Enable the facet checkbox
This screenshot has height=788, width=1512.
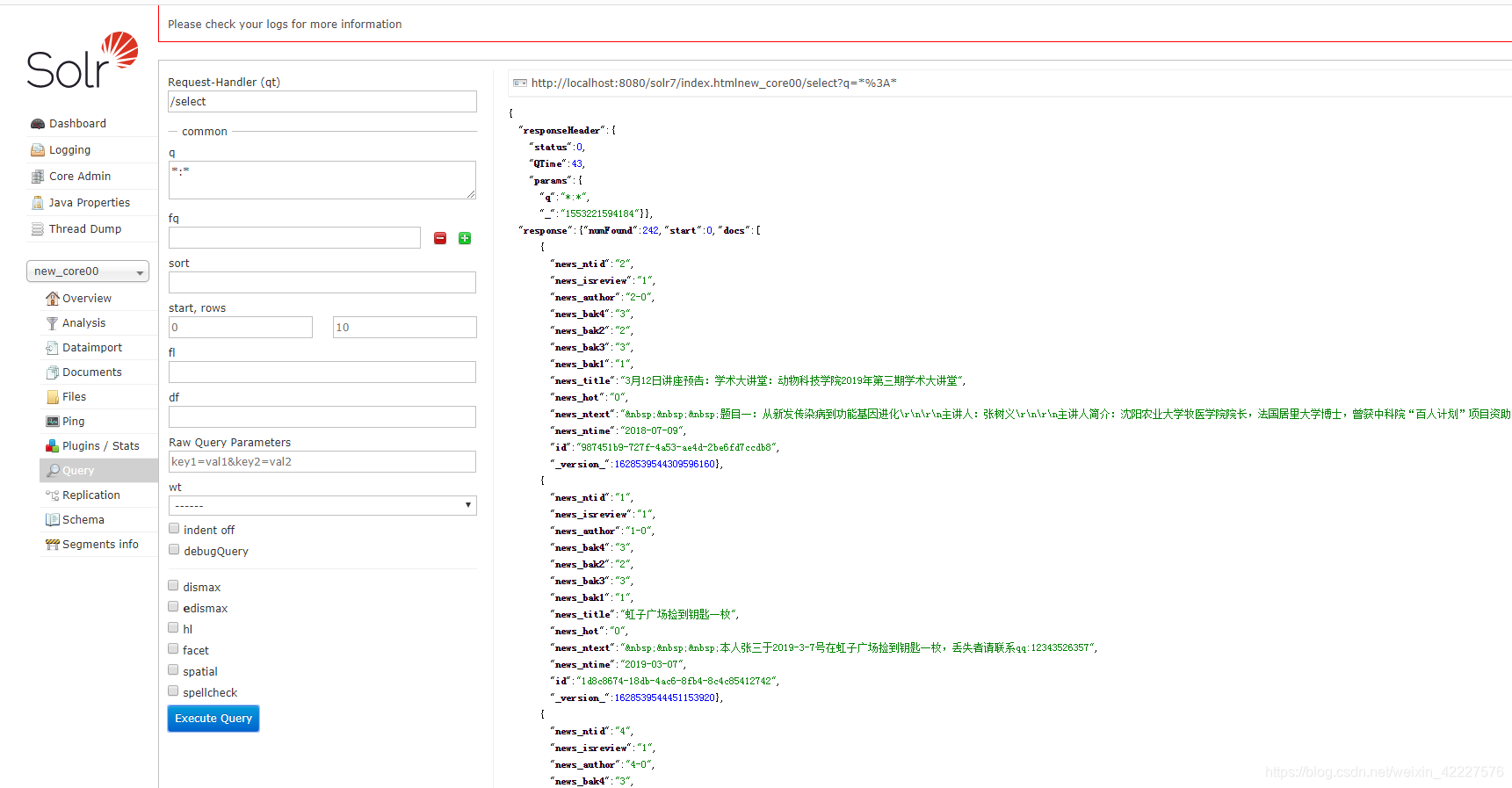coord(173,649)
